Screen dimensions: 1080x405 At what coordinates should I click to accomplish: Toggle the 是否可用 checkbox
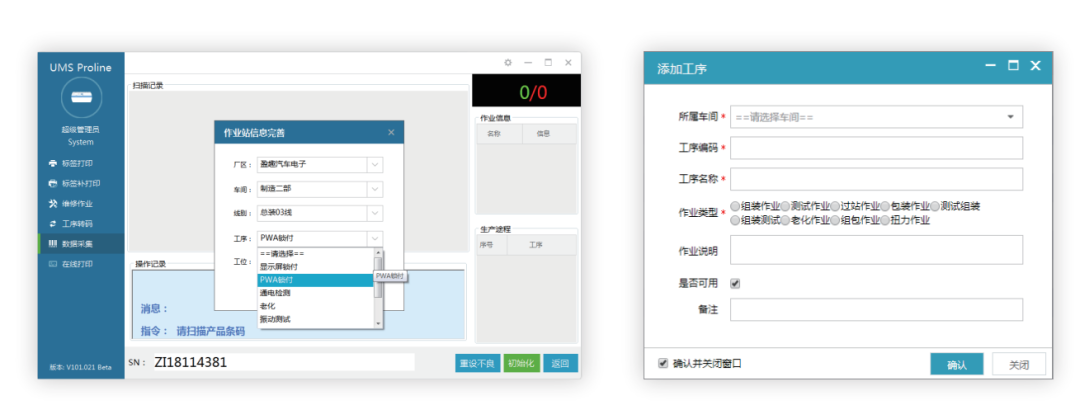tap(735, 283)
